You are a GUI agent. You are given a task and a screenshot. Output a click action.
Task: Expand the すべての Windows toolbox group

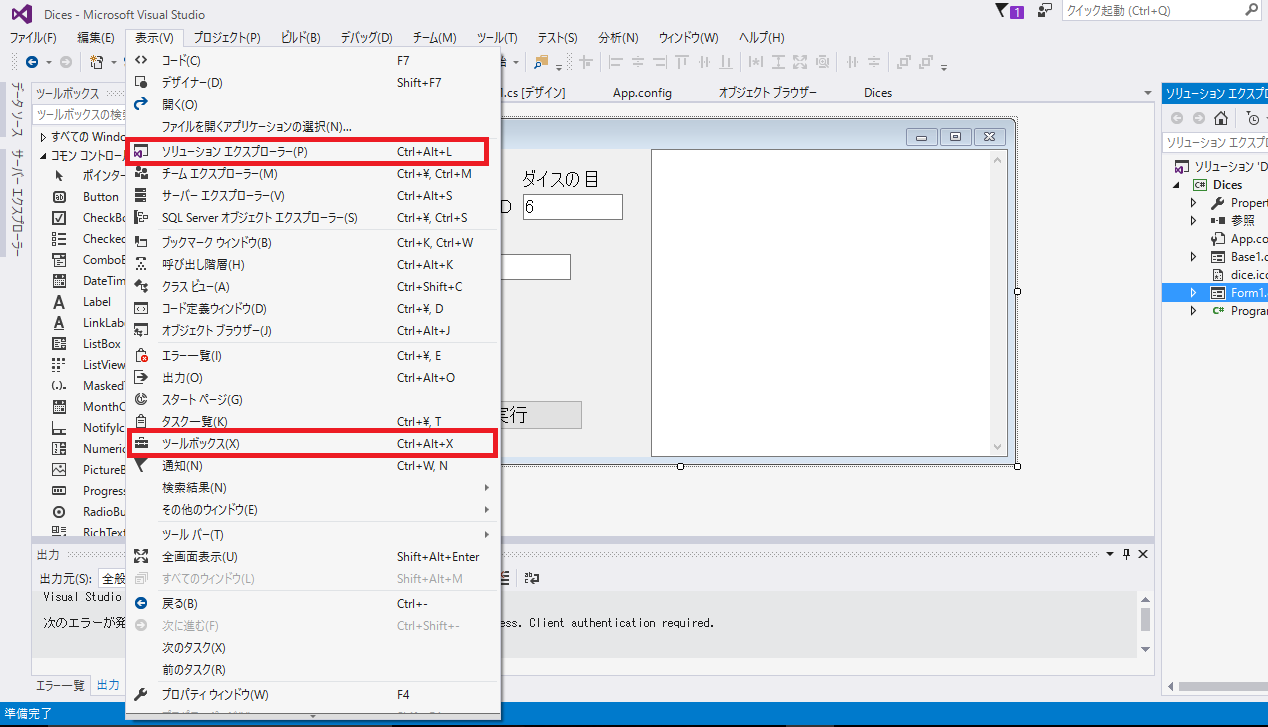coord(43,136)
